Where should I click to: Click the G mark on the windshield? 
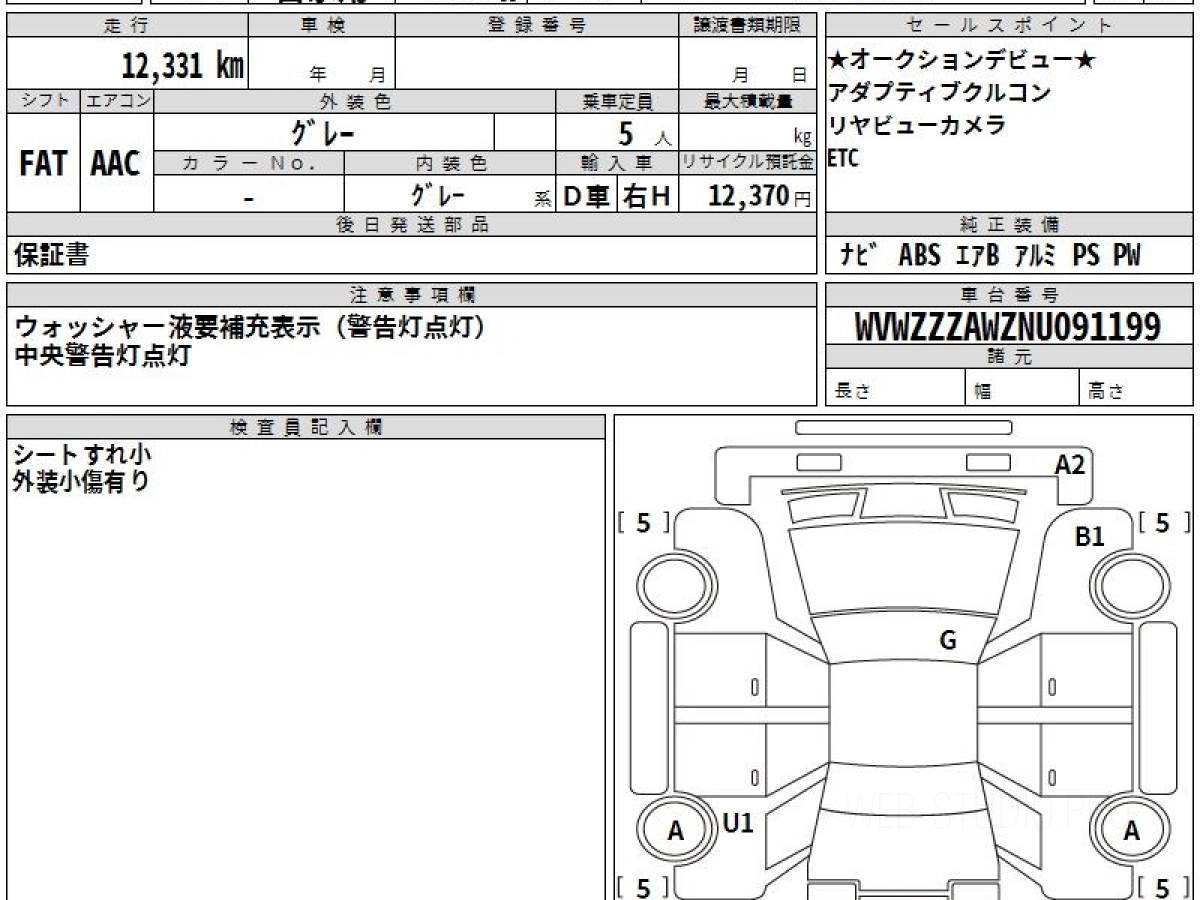pyautogui.click(x=948, y=641)
